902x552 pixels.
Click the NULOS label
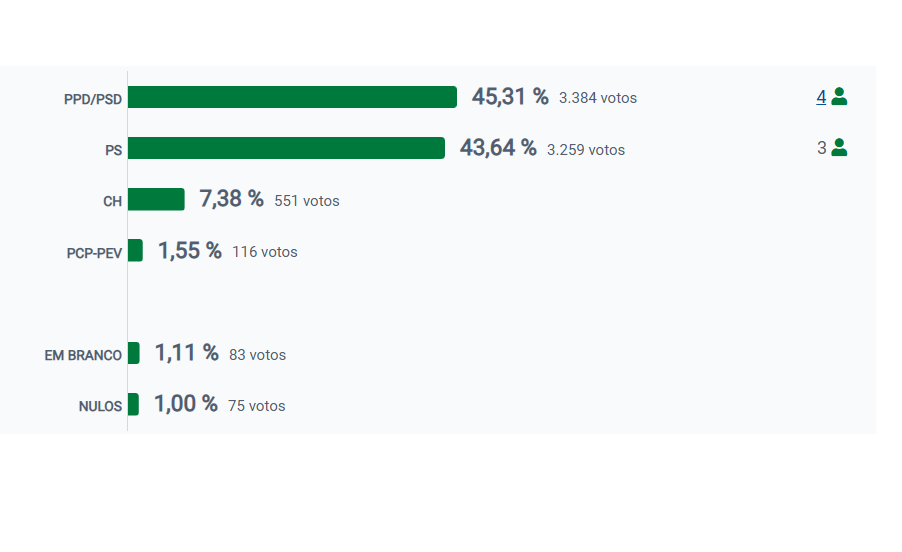pyautogui.click(x=100, y=406)
